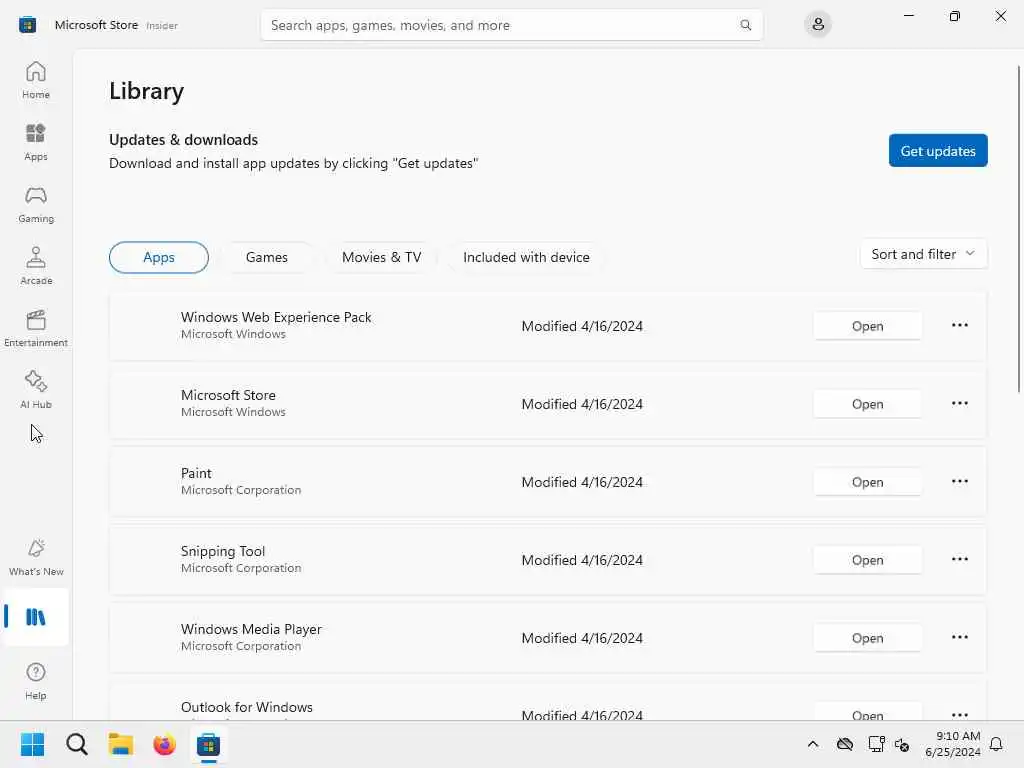
Task: Switch to the Movies & TV tab
Action: (x=381, y=257)
